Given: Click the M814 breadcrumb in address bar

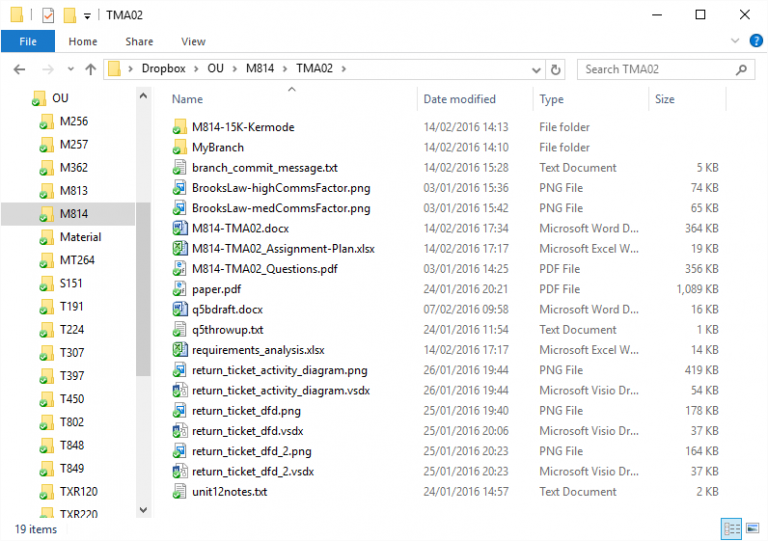Looking at the screenshot, I should (x=260, y=69).
